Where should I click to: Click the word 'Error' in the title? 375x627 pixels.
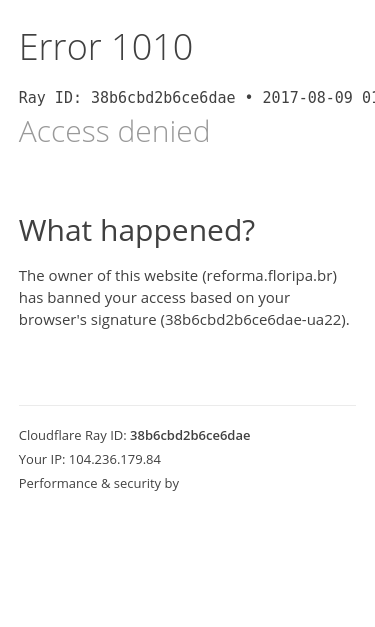coord(60,47)
